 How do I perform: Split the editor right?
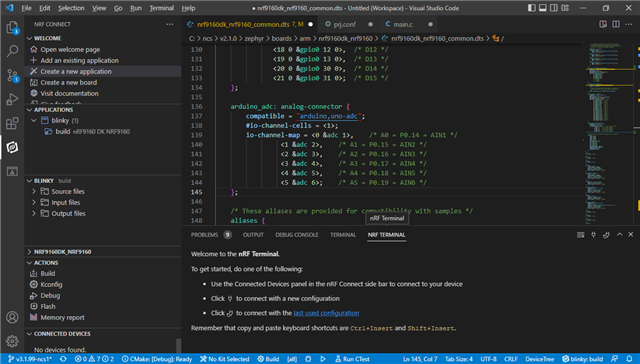[x=616, y=24]
